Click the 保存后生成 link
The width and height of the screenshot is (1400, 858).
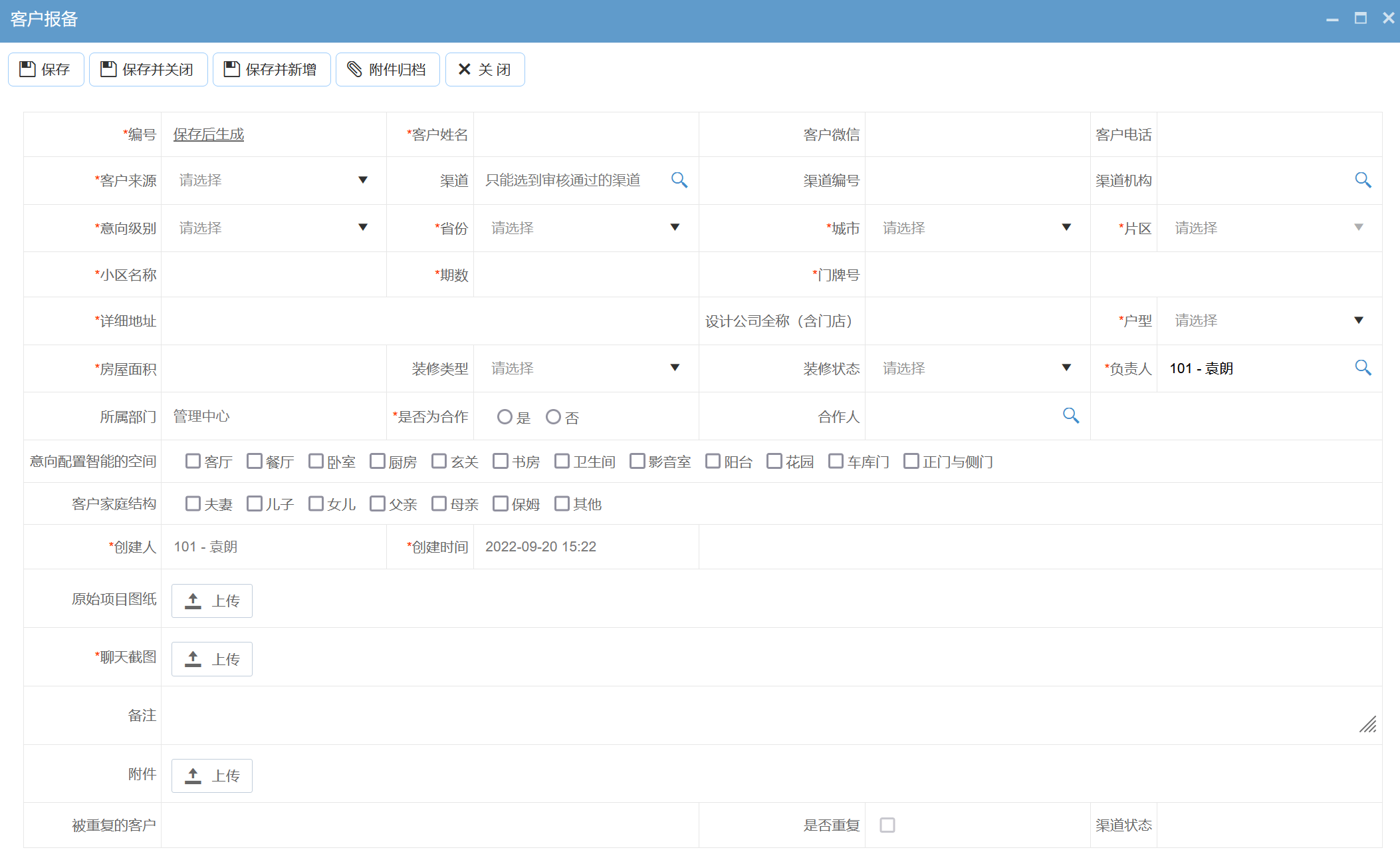click(209, 134)
